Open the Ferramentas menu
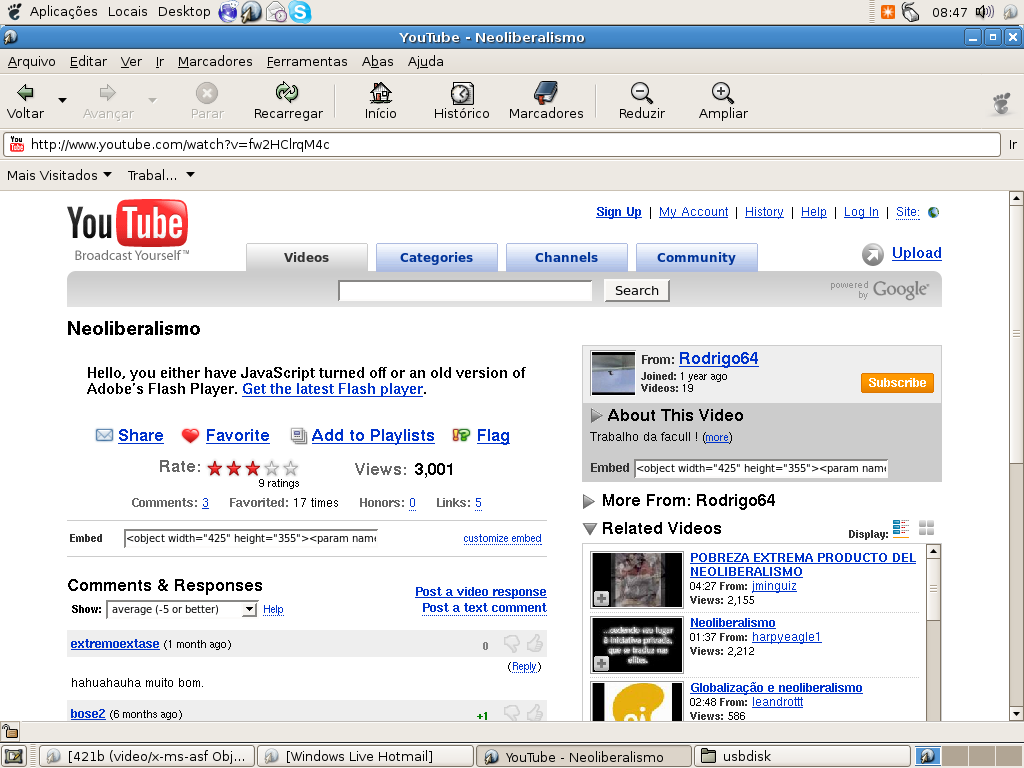 click(307, 61)
